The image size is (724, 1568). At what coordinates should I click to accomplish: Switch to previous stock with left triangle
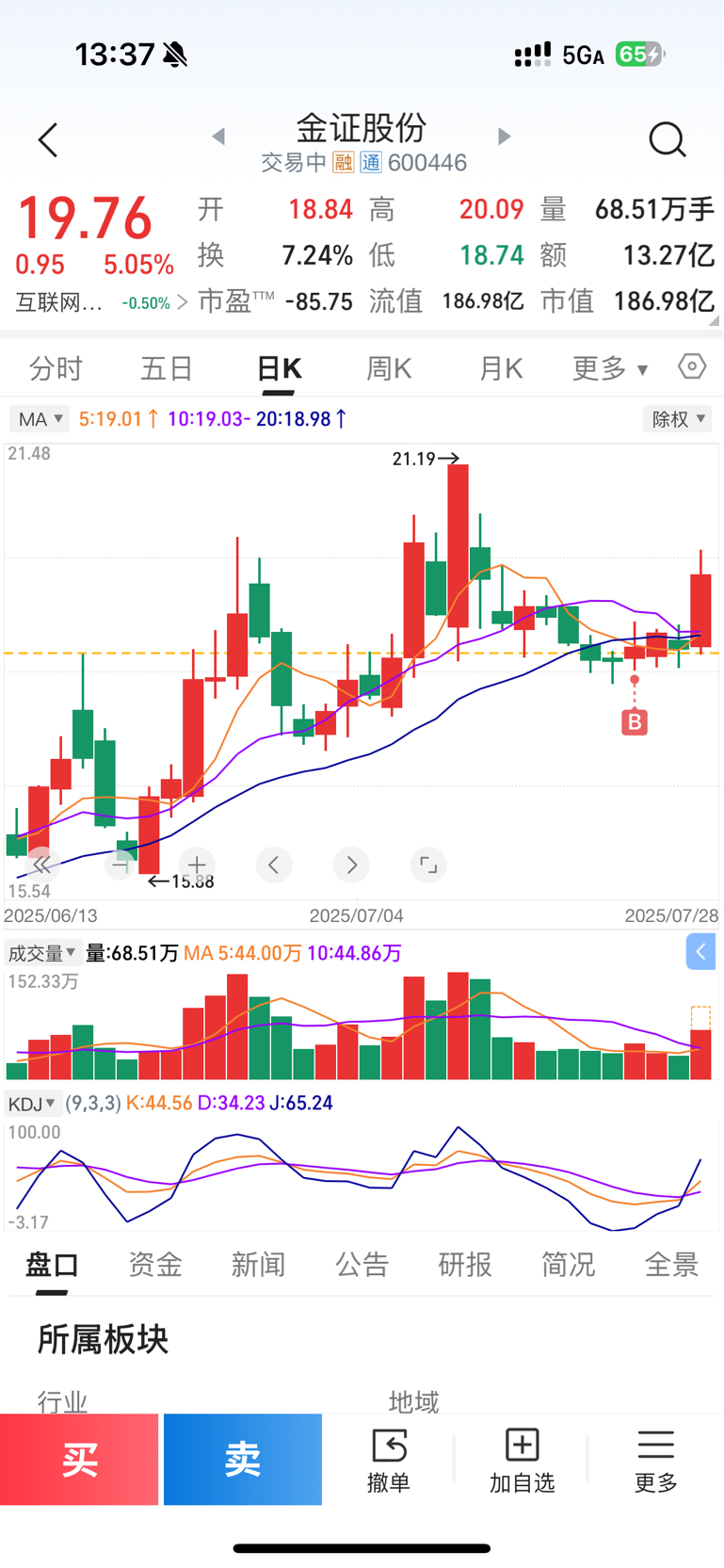[218, 137]
